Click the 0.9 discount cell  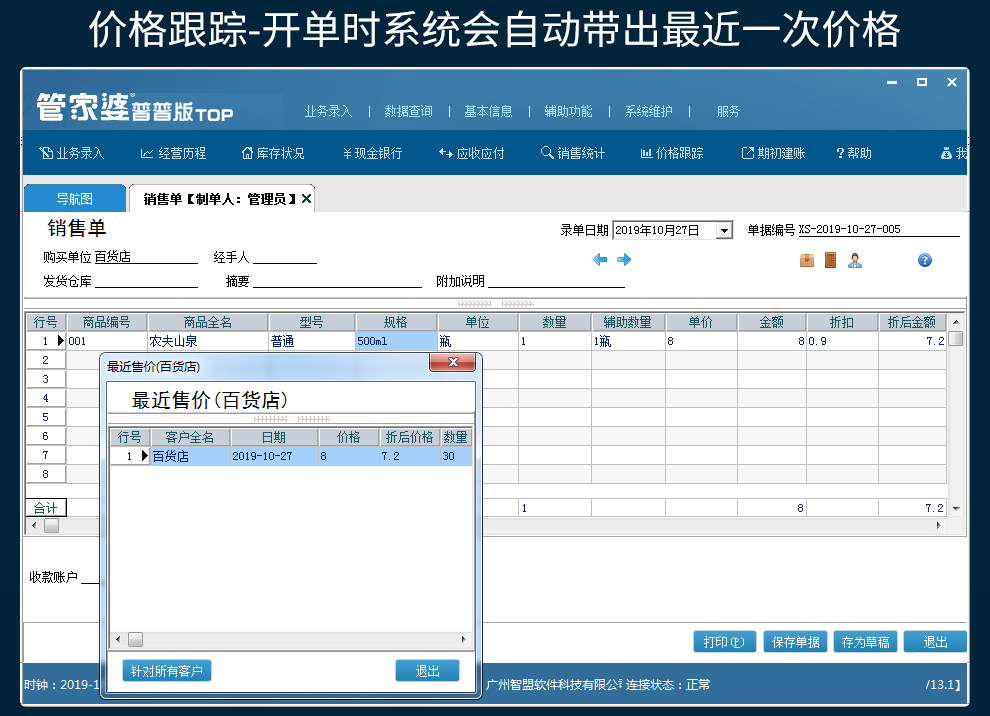click(x=842, y=341)
